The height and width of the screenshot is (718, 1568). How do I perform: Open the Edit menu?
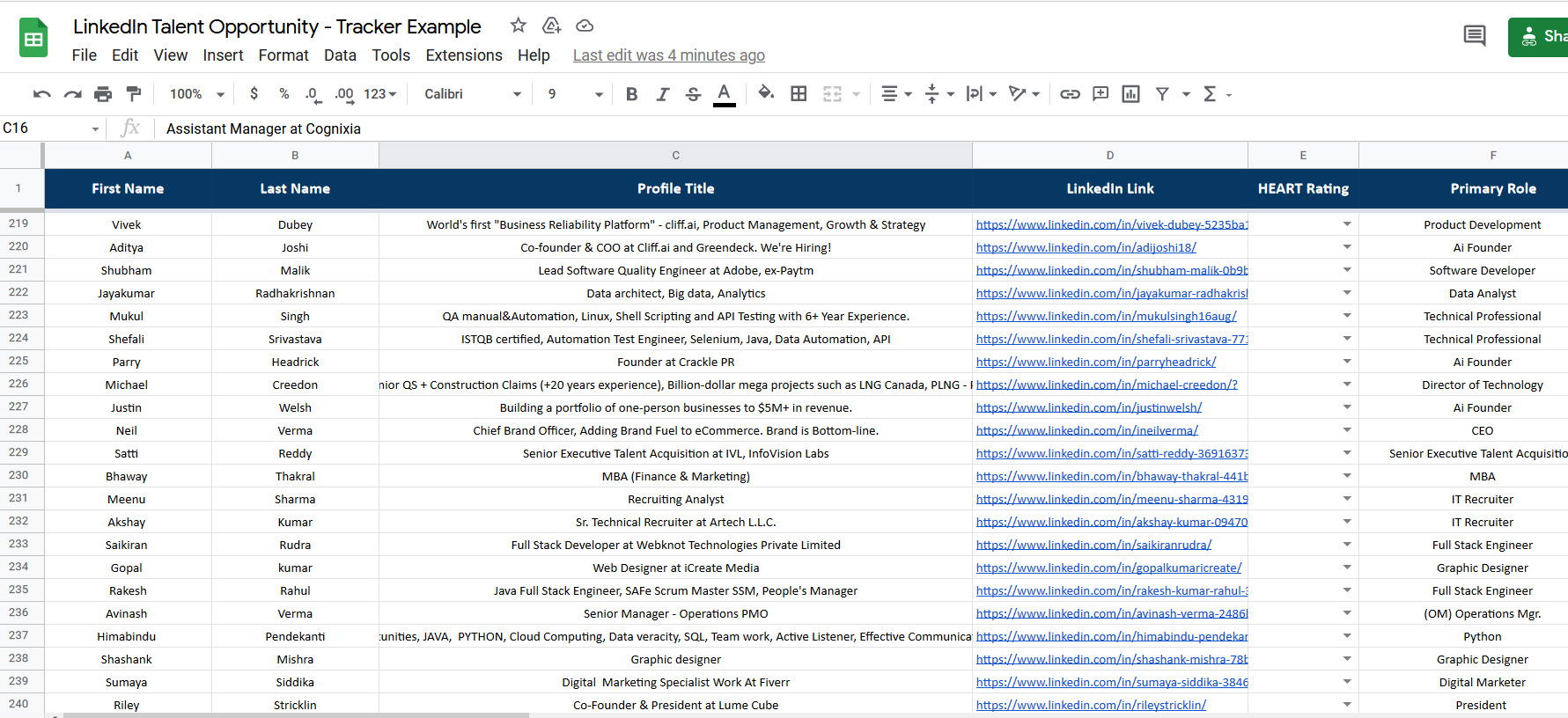[x=125, y=55]
